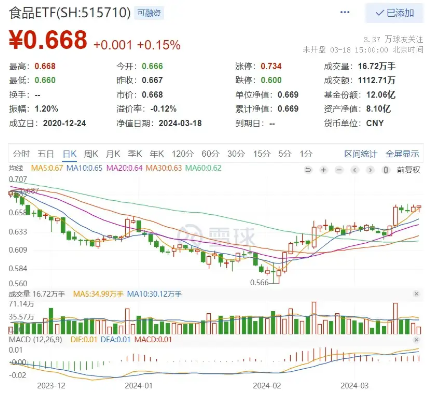
Task: Click 基金份额 12.06亿 value
Action: click(x=381, y=95)
